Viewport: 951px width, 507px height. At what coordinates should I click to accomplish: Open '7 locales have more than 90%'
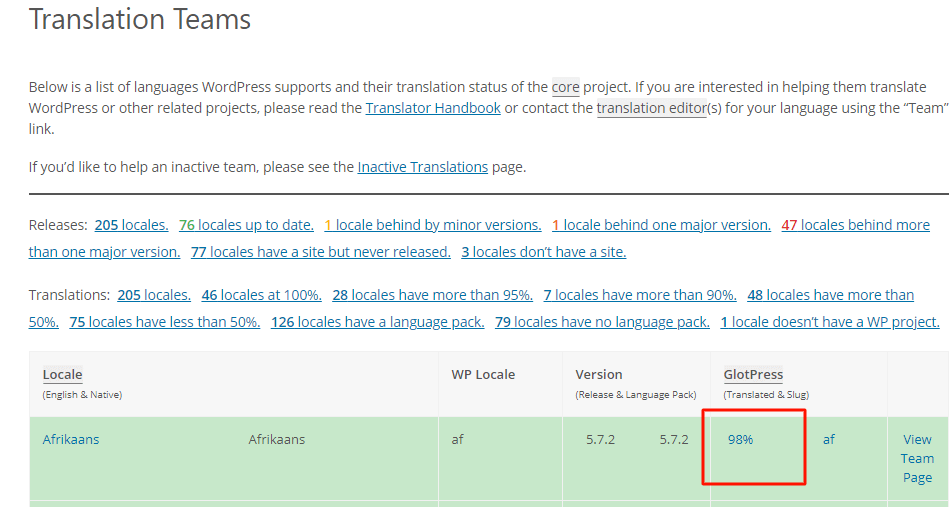[640, 295]
